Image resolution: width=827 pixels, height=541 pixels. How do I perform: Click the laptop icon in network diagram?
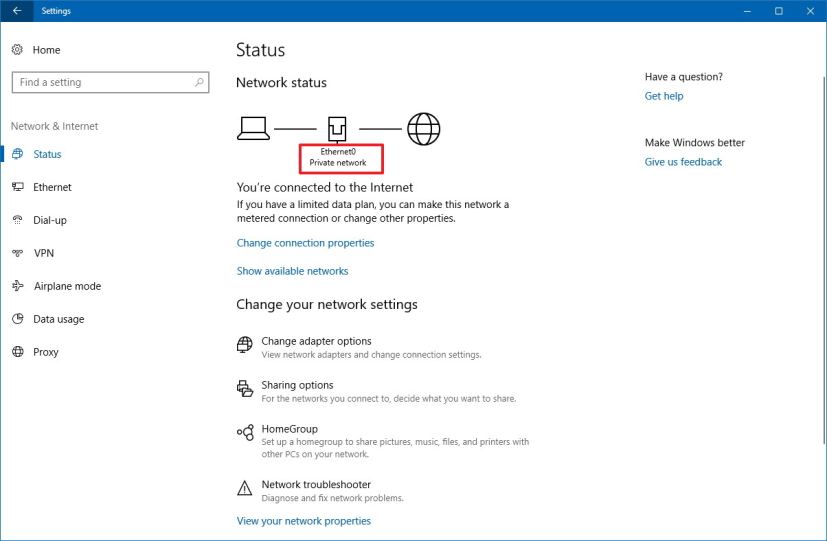pos(253,129)
